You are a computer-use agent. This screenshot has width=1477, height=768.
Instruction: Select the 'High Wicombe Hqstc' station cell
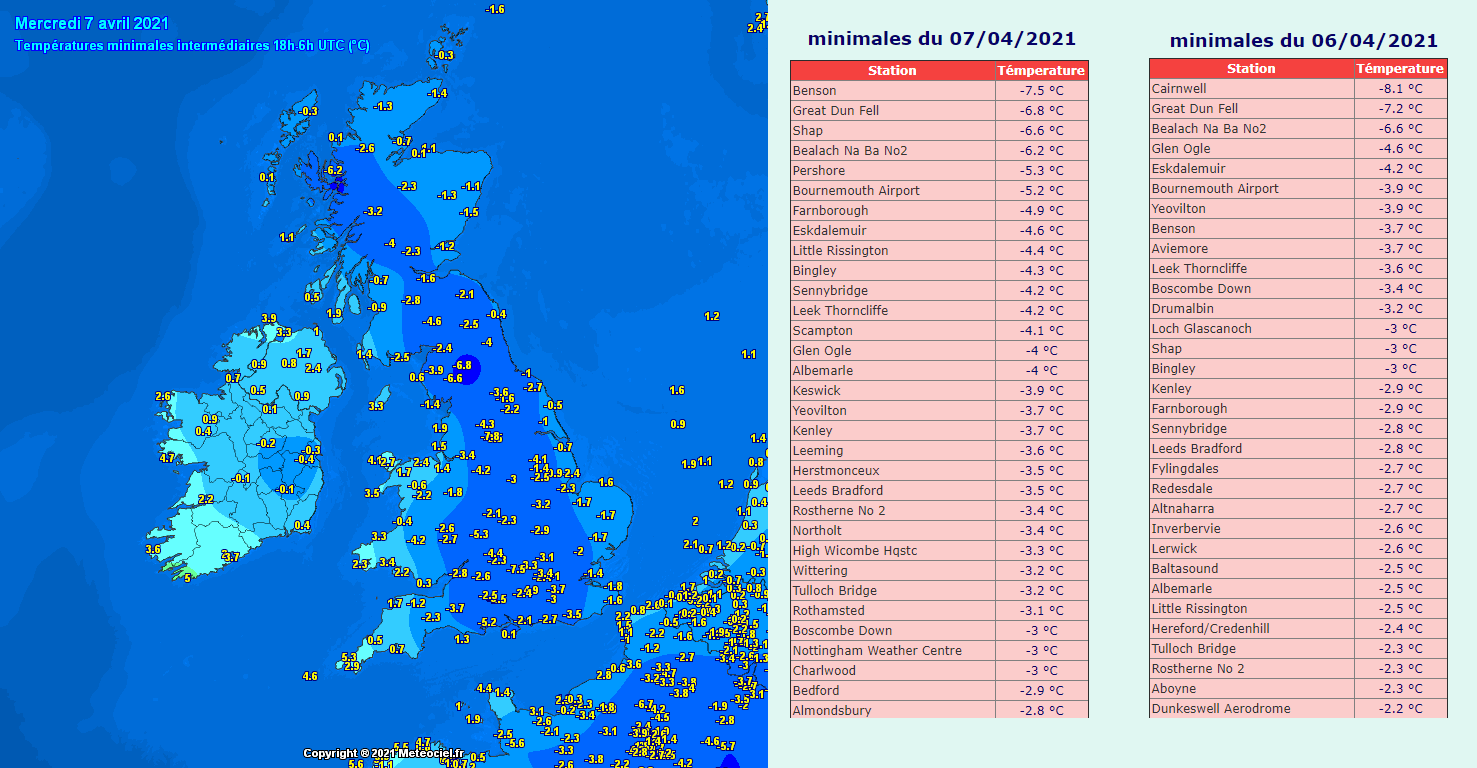[x=892, y=550]
